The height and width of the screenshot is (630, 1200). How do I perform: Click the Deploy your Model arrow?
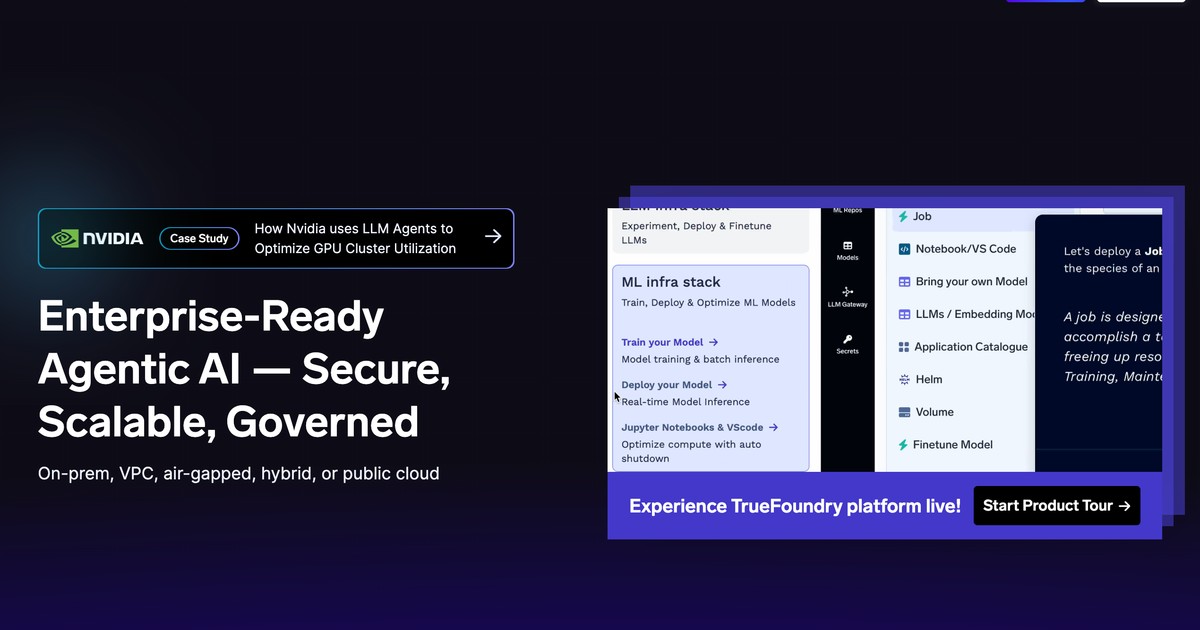[722, 385]
